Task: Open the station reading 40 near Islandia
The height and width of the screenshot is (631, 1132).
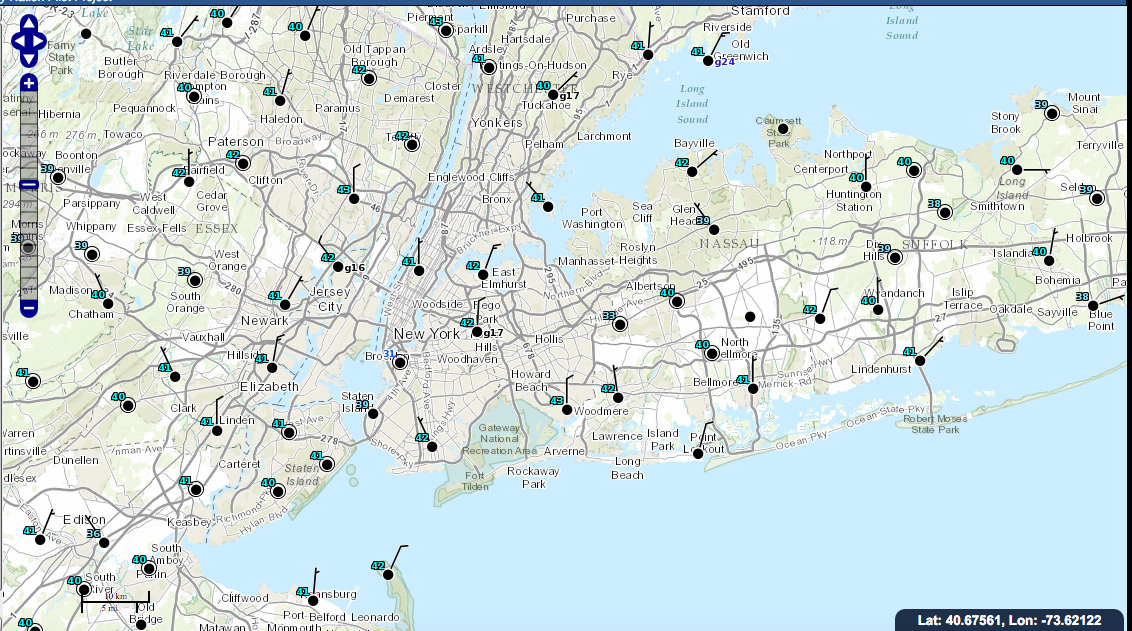Action: point(1049,261)
